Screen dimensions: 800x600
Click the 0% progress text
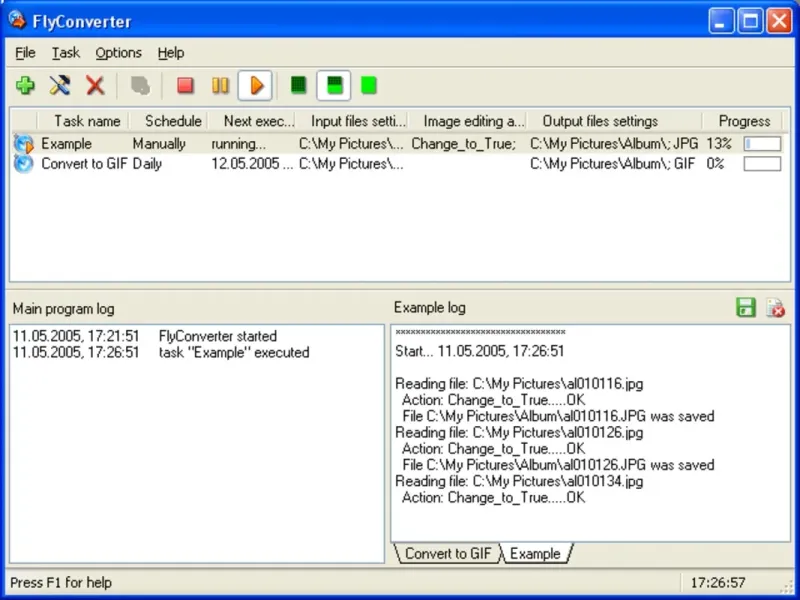715,164
